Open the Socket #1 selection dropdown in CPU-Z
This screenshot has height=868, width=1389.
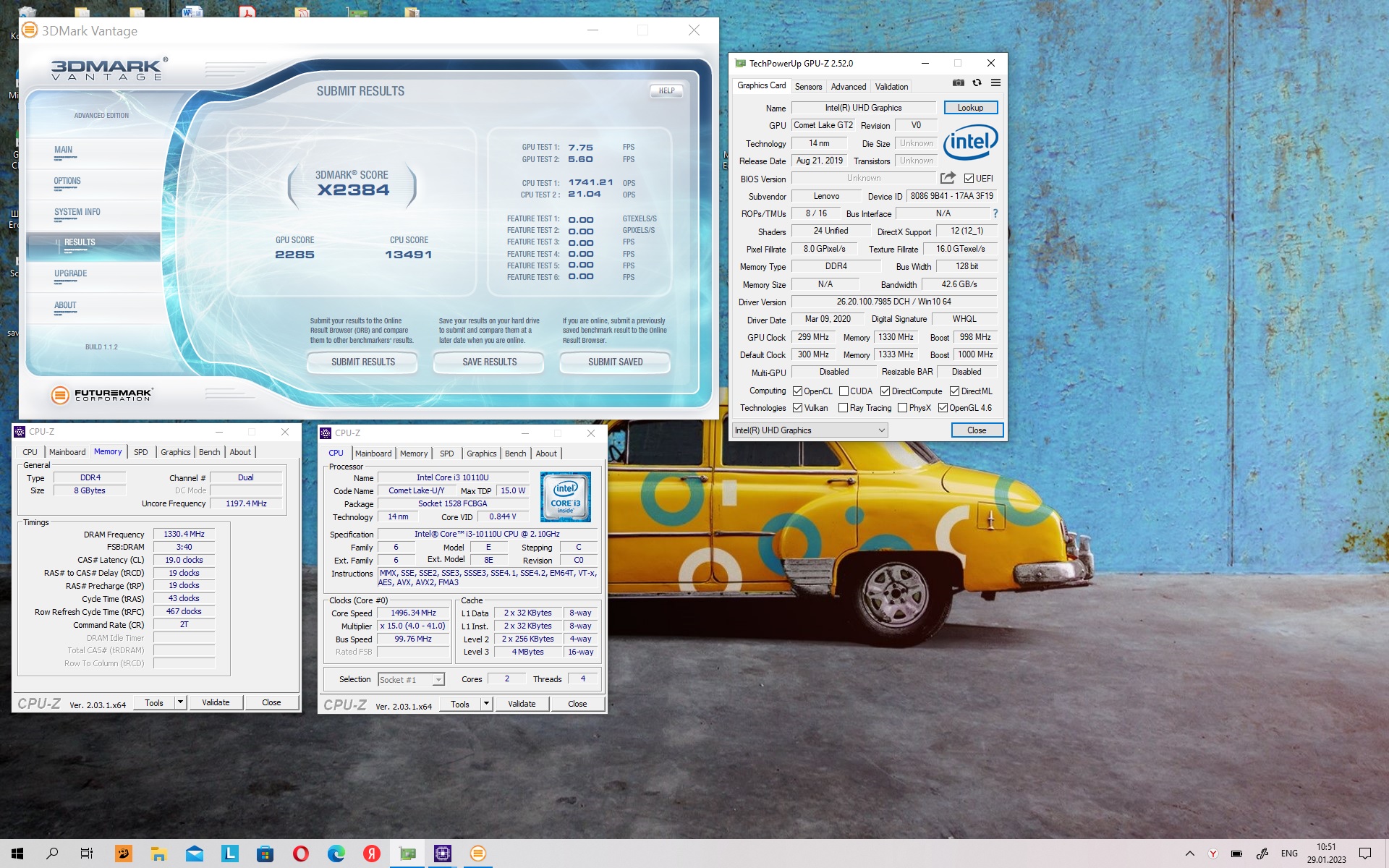pyautogui.click(x=411, y=679)
